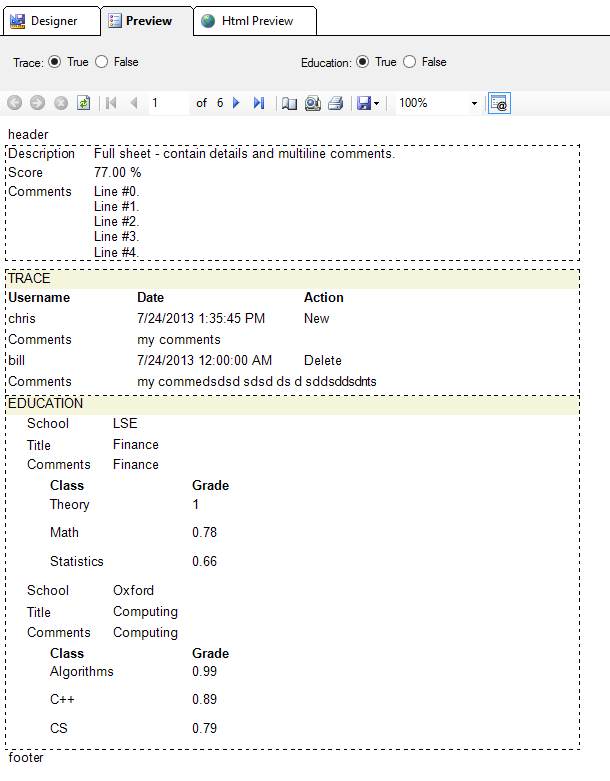The image size is (610, 781).
Task: Click the Stop rendering icon
Action: pyautogui.click(x=60, y=103)
